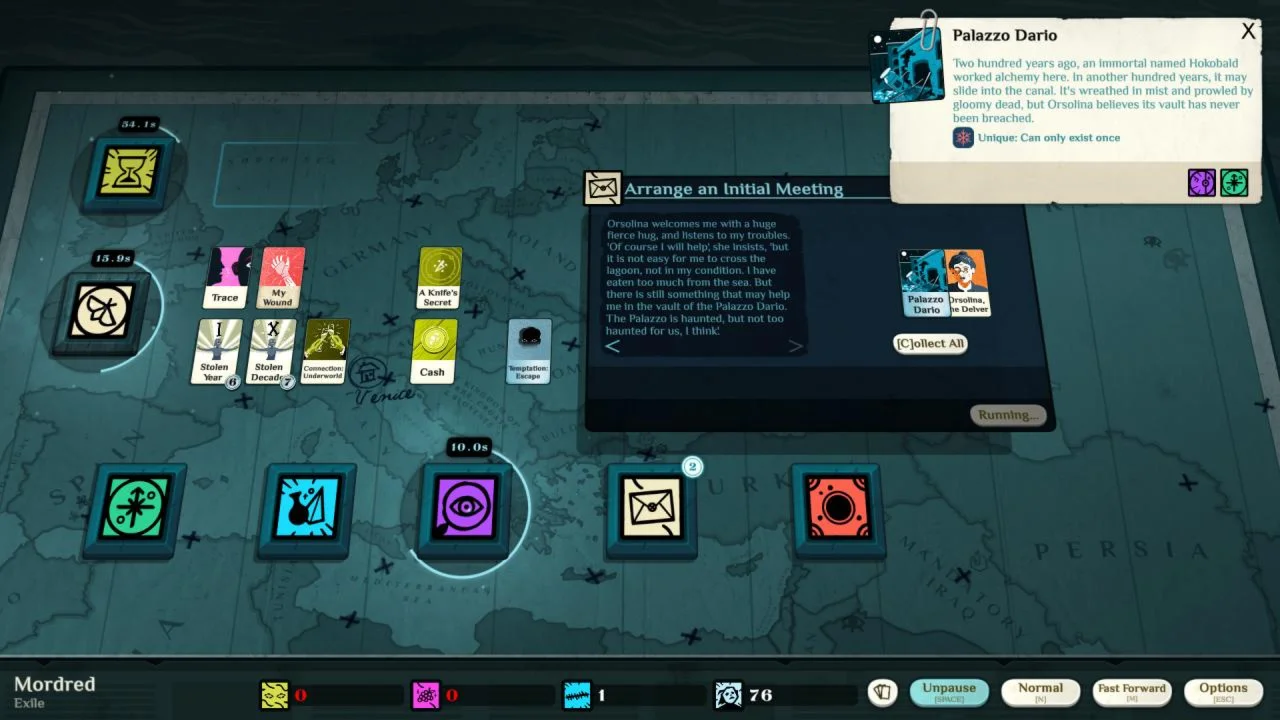The height and width of the screenshot is (720, 1280).
Task: Click the Palazzo Dario artwork in the details panel
Action: (908, 65)
